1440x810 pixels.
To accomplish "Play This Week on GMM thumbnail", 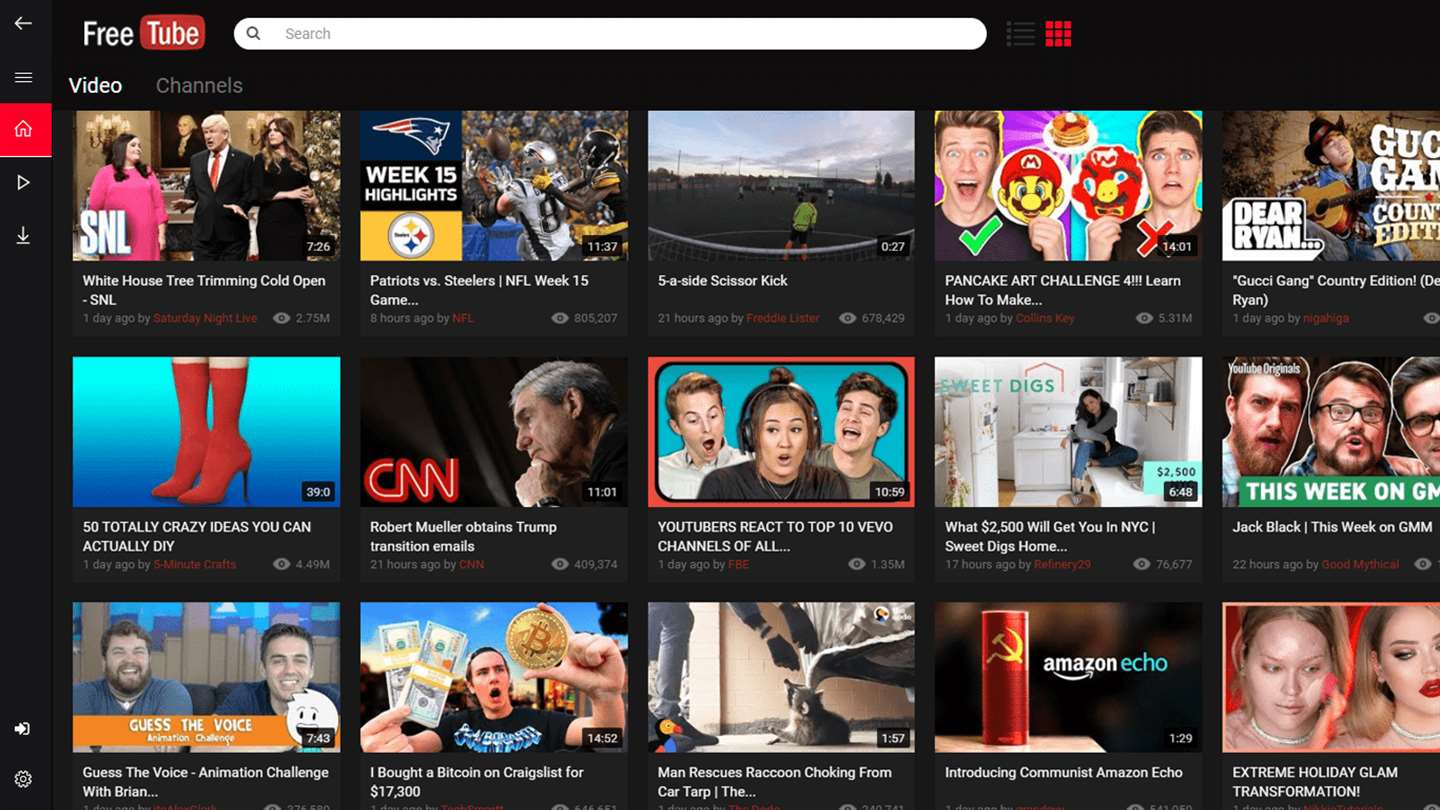I will pos(1331,432).
